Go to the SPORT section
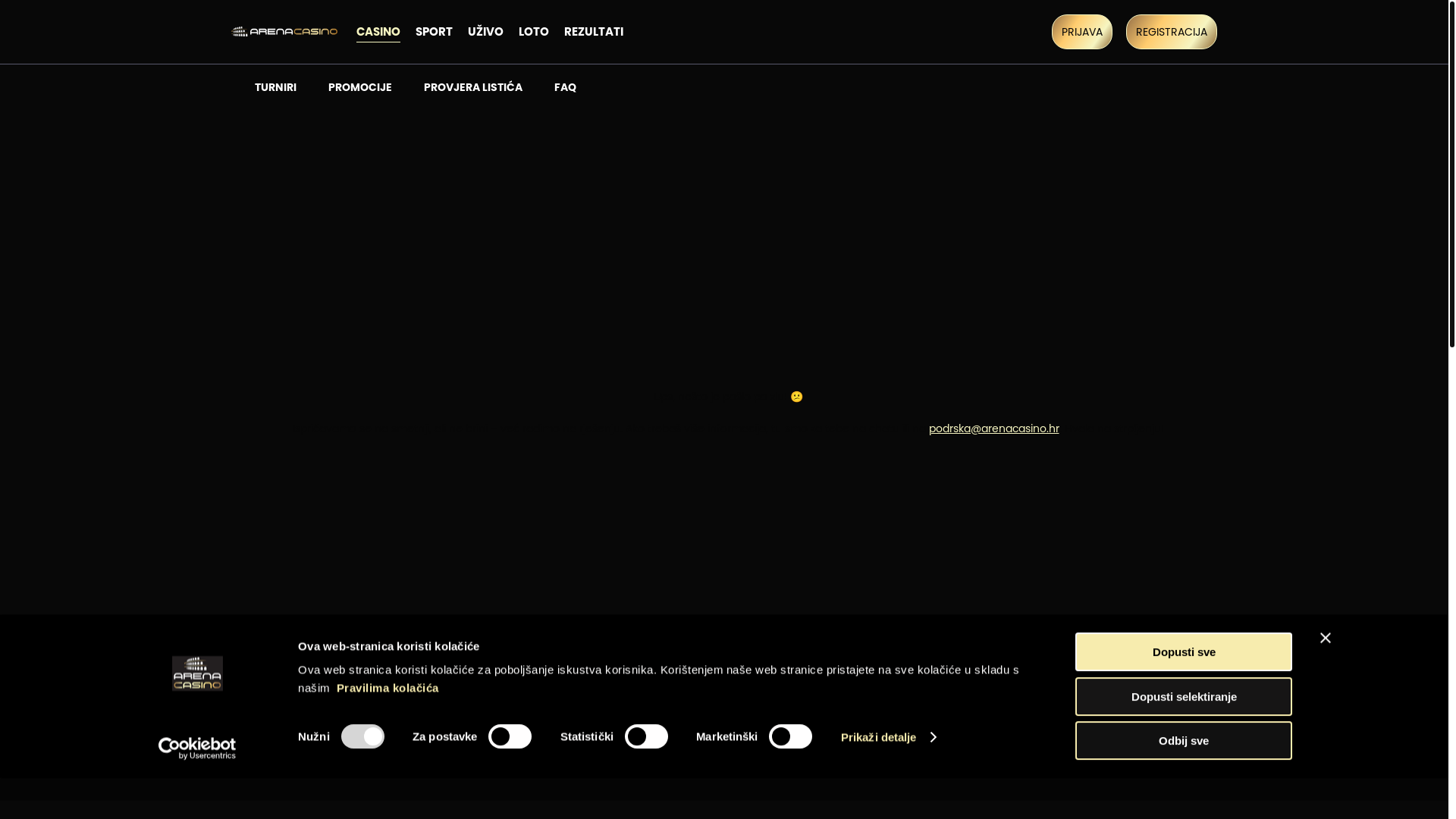 click(434, 32)
